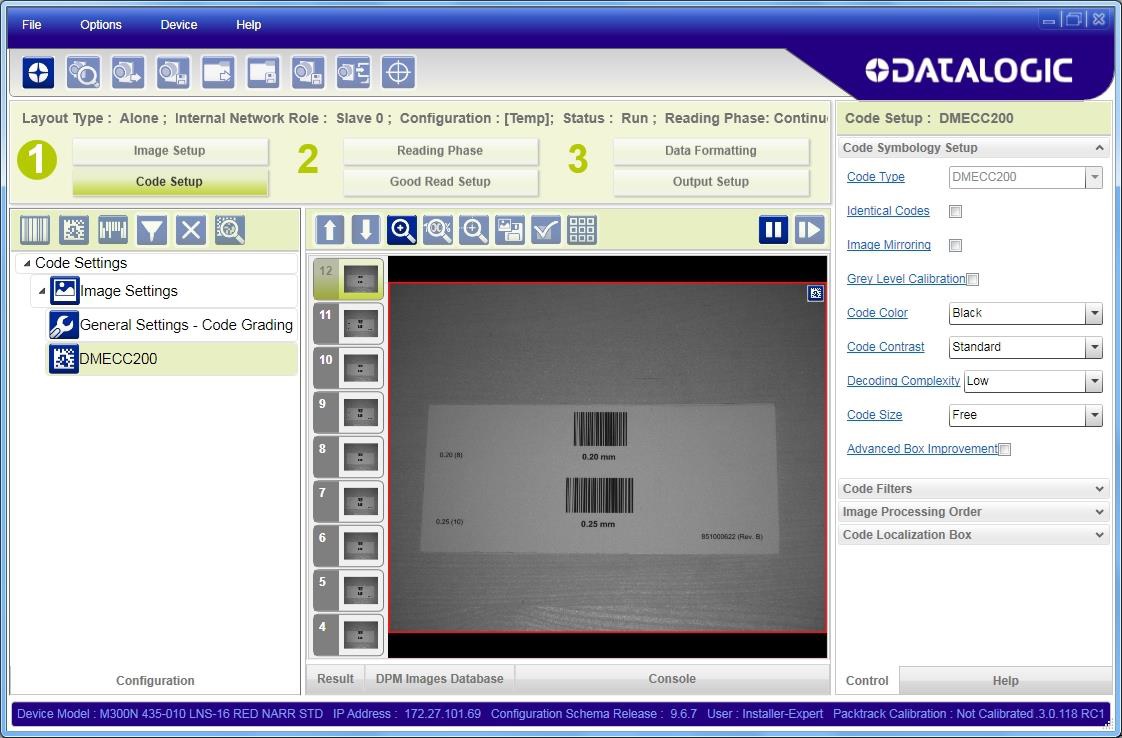This screenshot has height=738, width=1122.
Task: Click the Datalogic home target icon
Action: 38,72
